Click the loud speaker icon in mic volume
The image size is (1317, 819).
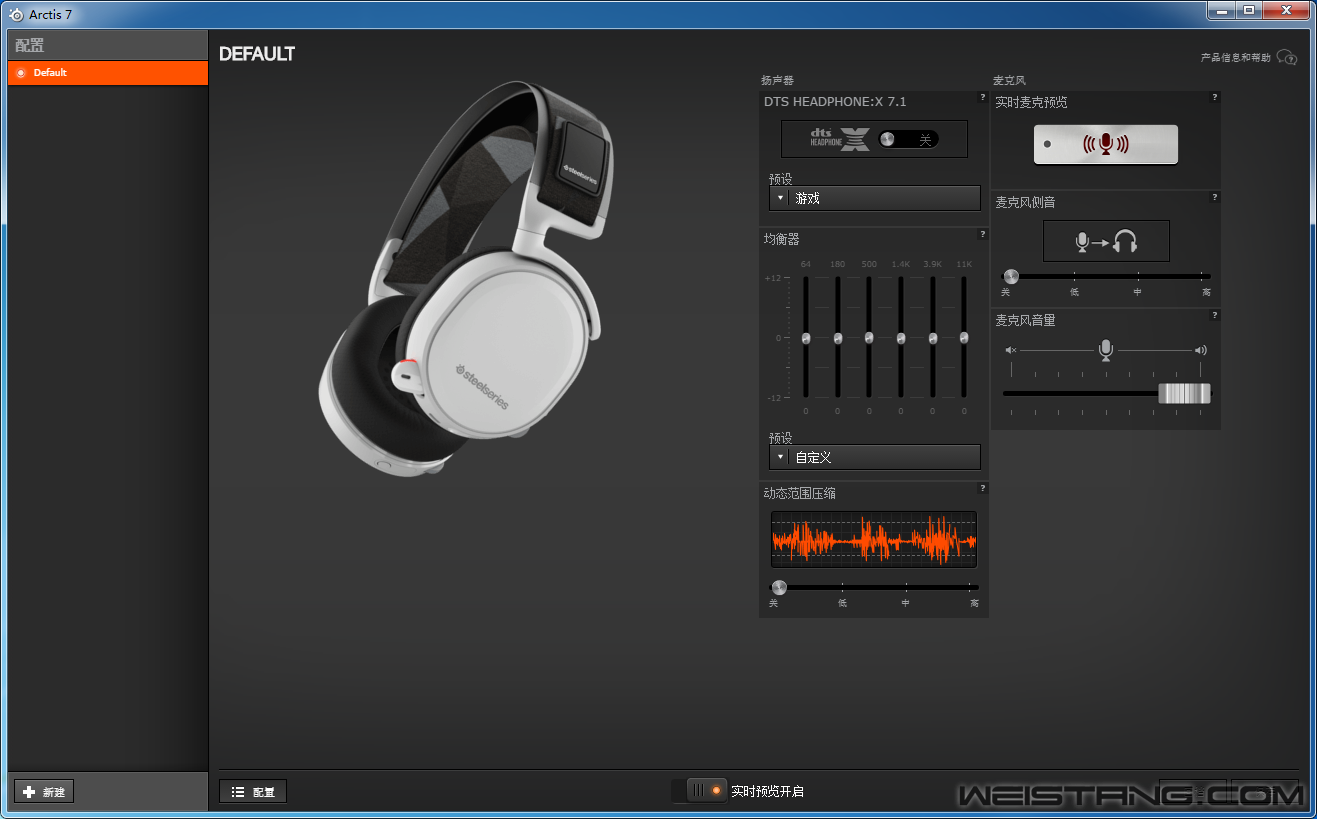tap(1201, 350)
